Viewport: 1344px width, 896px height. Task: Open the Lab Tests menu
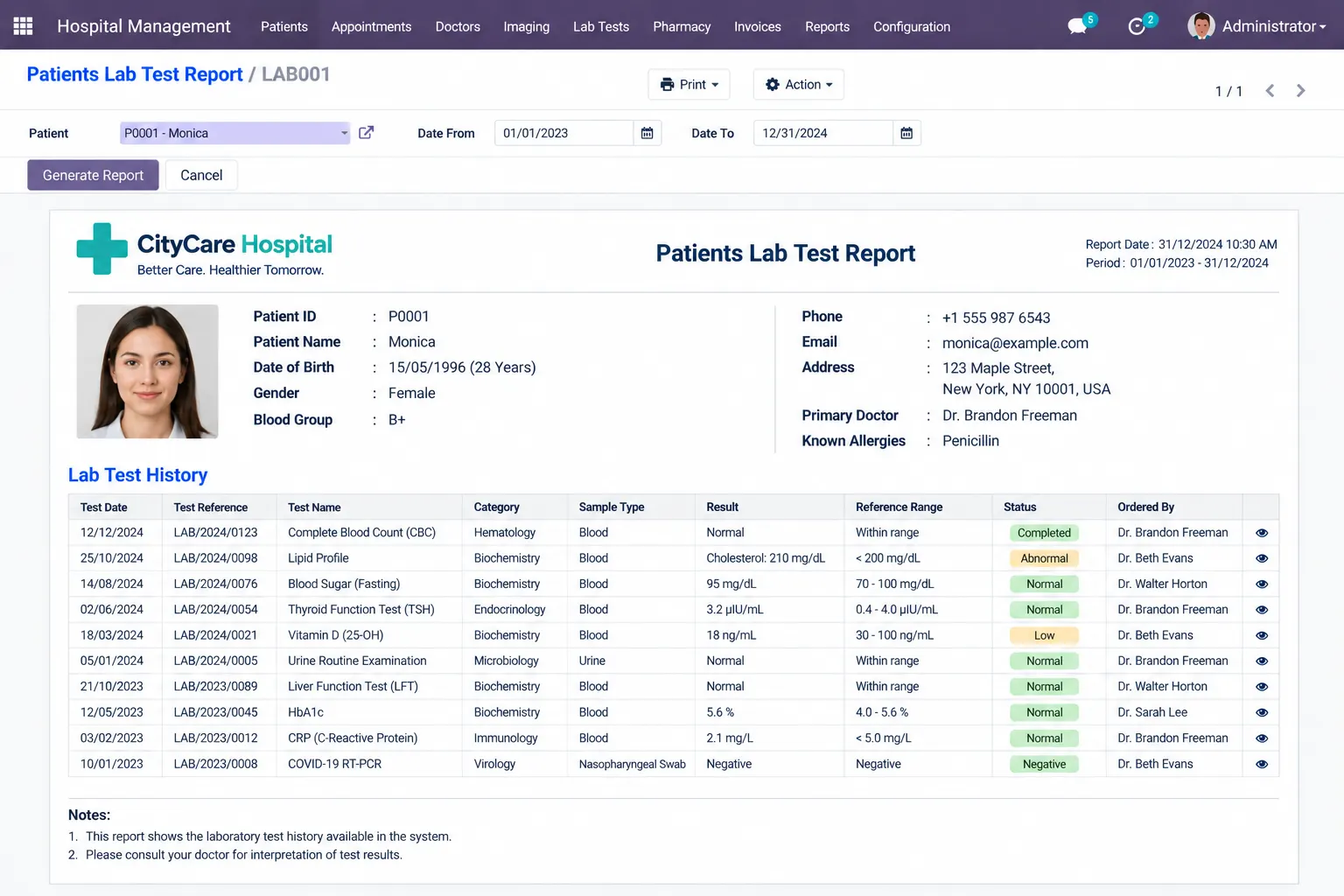601,26
